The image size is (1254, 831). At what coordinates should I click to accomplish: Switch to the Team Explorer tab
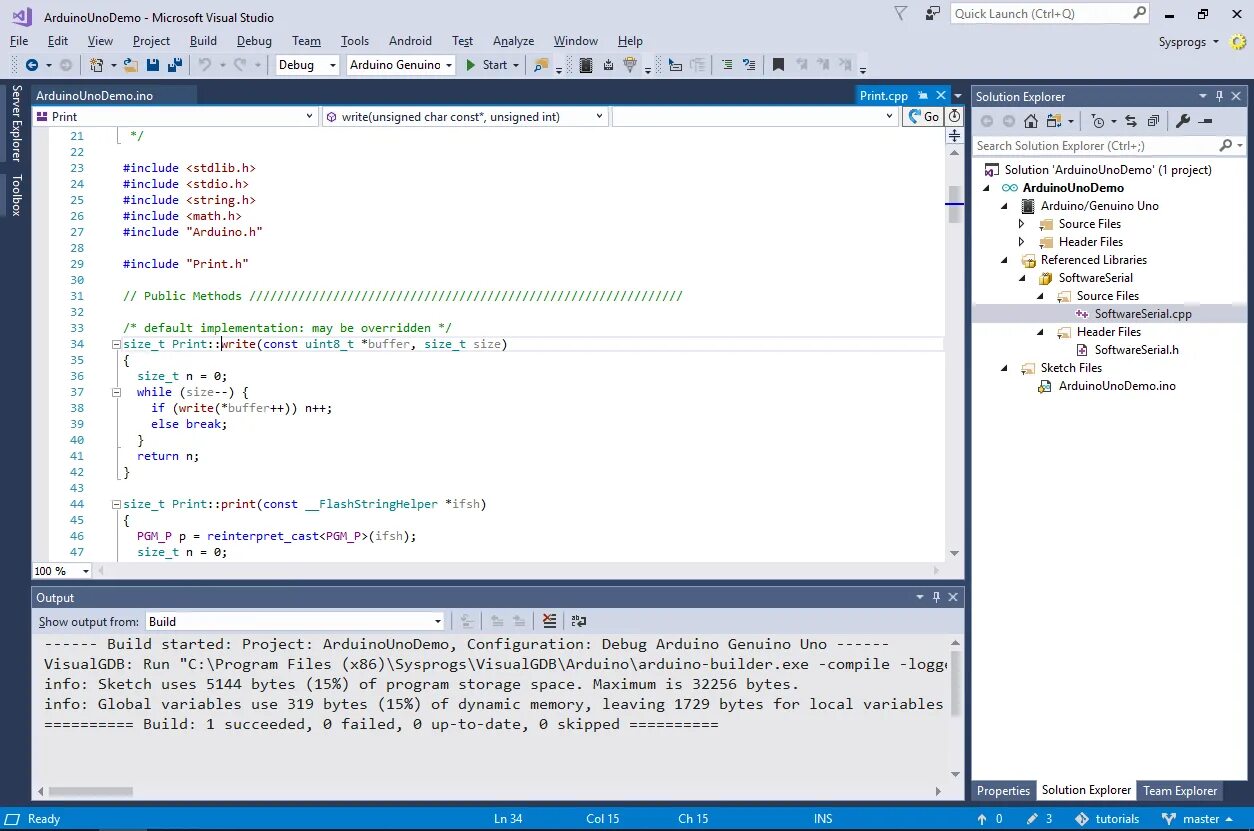(1180, 790)
